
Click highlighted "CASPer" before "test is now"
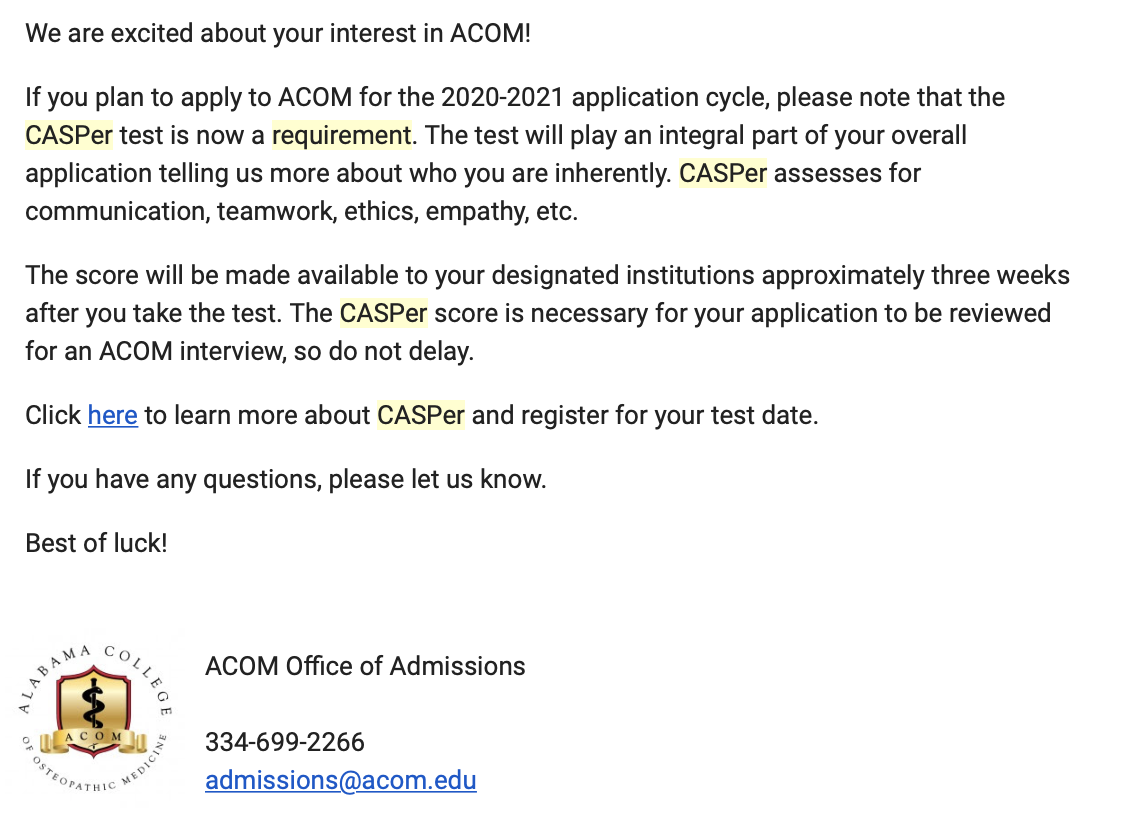[69, 135]
